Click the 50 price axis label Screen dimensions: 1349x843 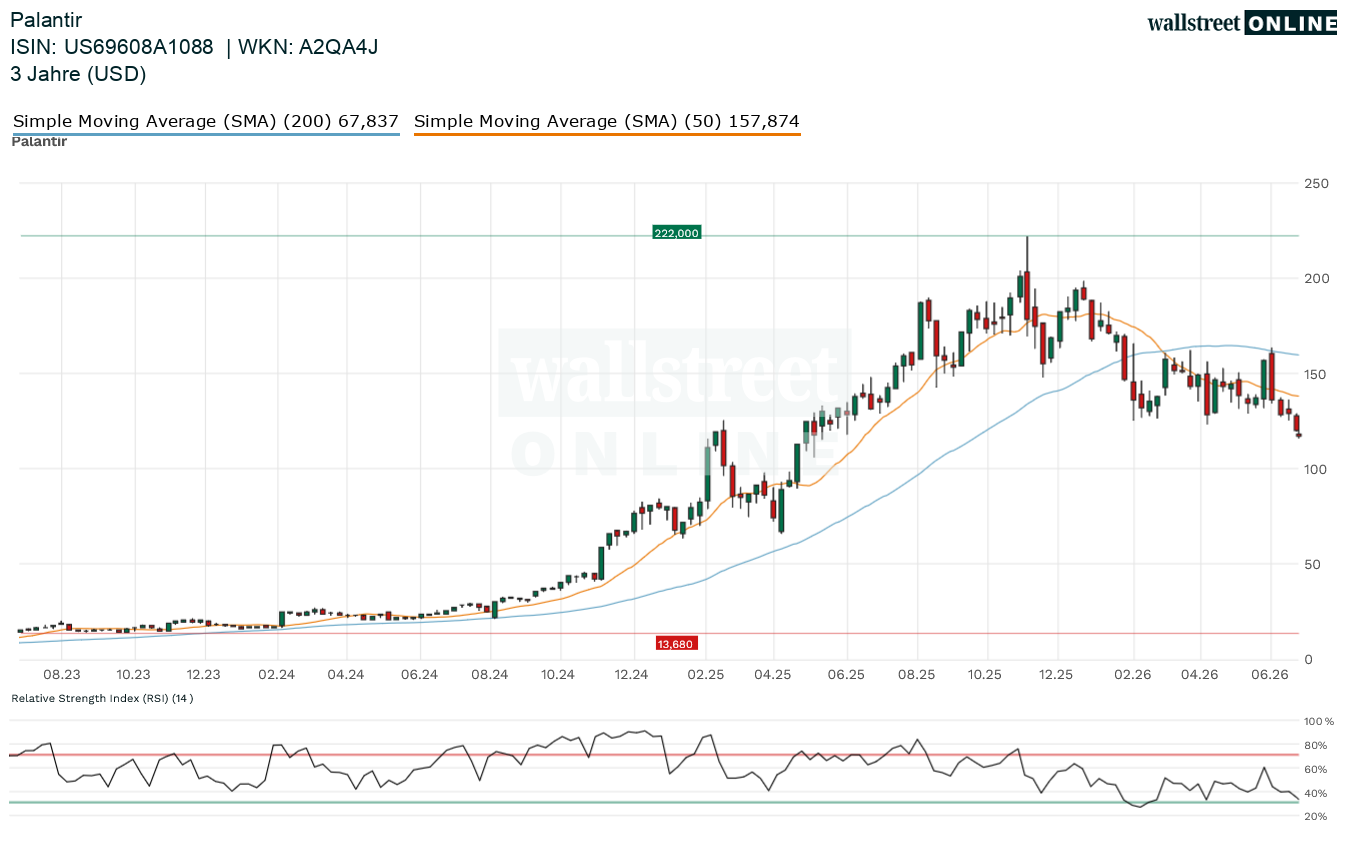click(x=1312, y=564)
